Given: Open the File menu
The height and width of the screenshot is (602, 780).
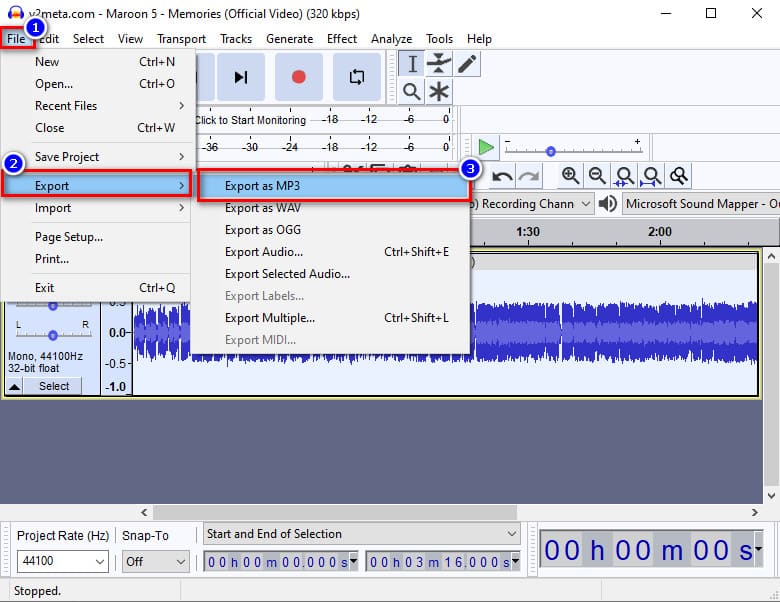Looking at the screenshot, I should pos(16,38).
